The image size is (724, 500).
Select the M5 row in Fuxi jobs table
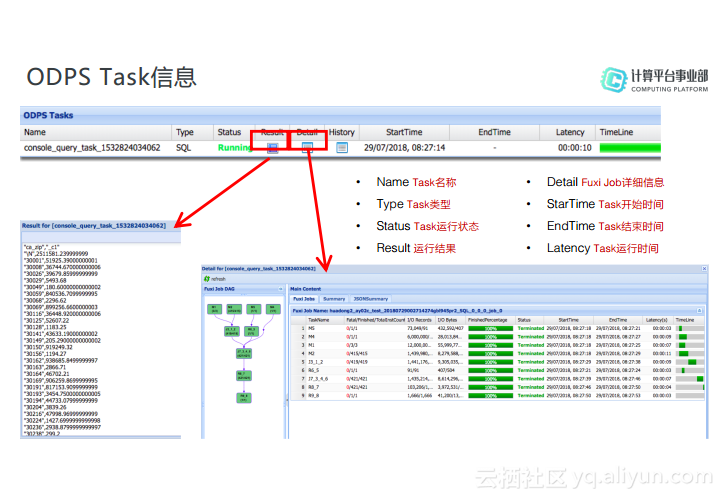497,329
